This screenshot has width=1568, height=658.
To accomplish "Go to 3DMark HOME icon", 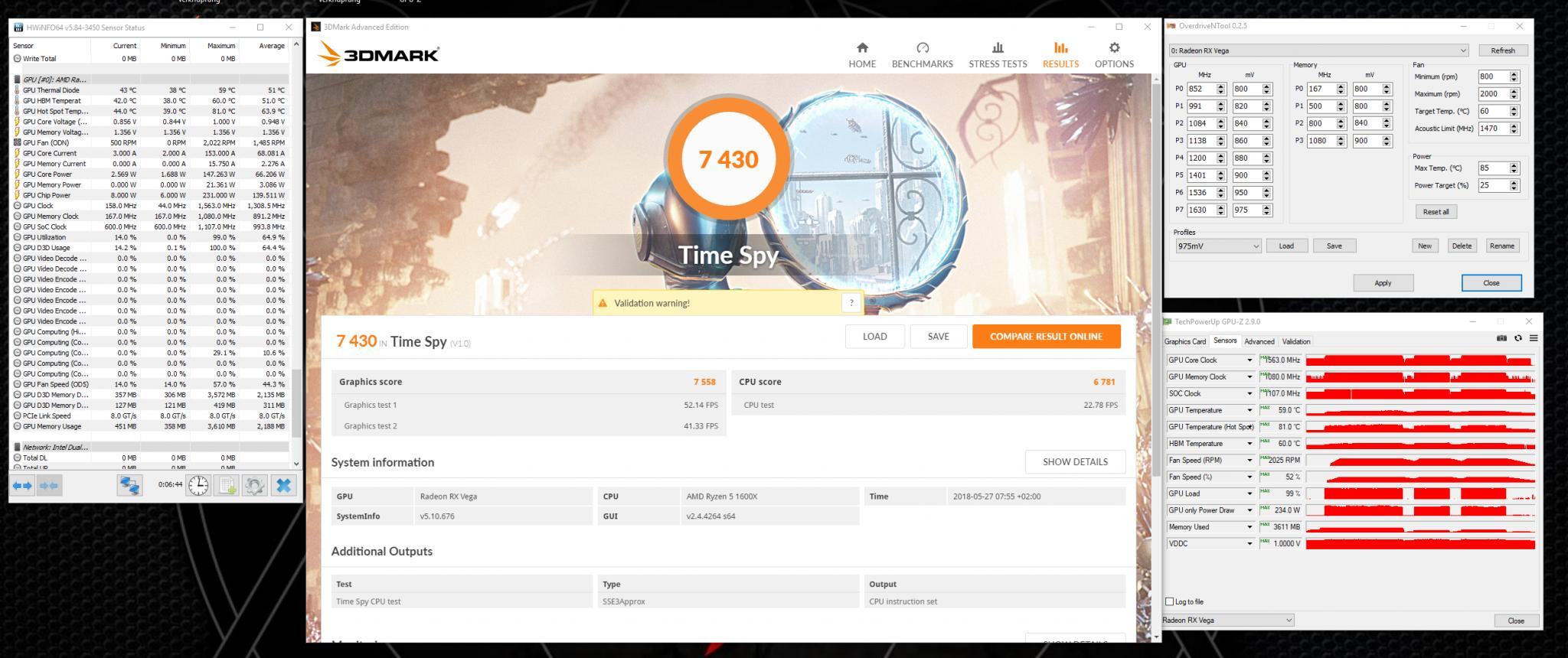I will tap(862, 47).
